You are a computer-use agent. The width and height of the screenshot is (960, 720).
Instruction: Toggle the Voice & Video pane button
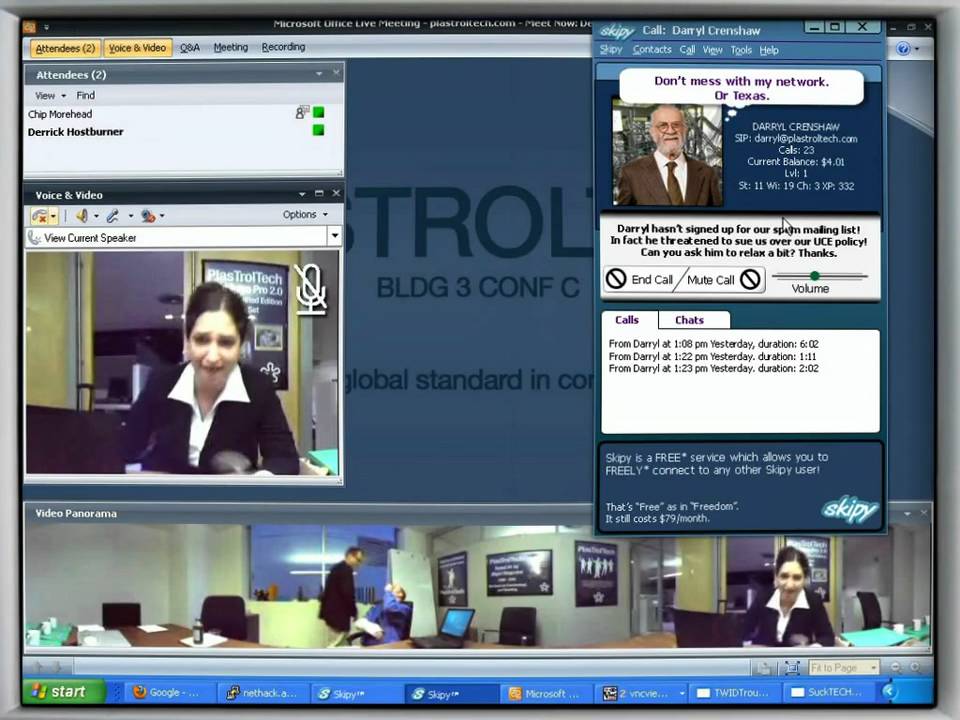[x=137, y=48]
